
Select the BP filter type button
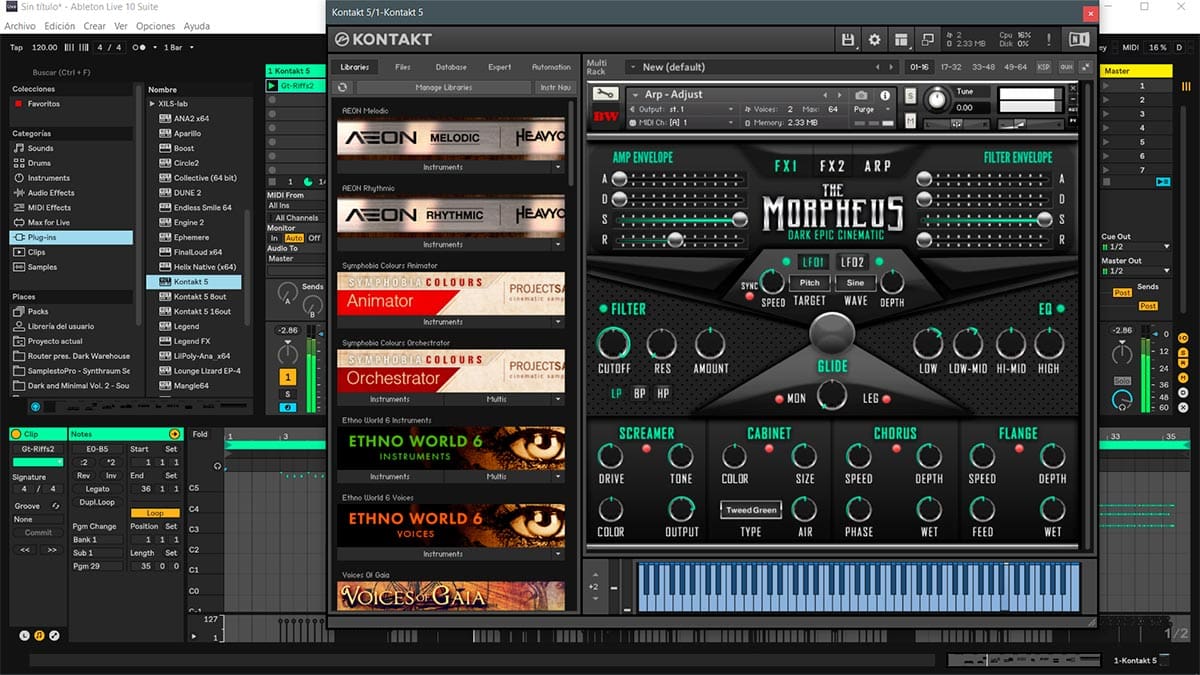coord(639,393)
